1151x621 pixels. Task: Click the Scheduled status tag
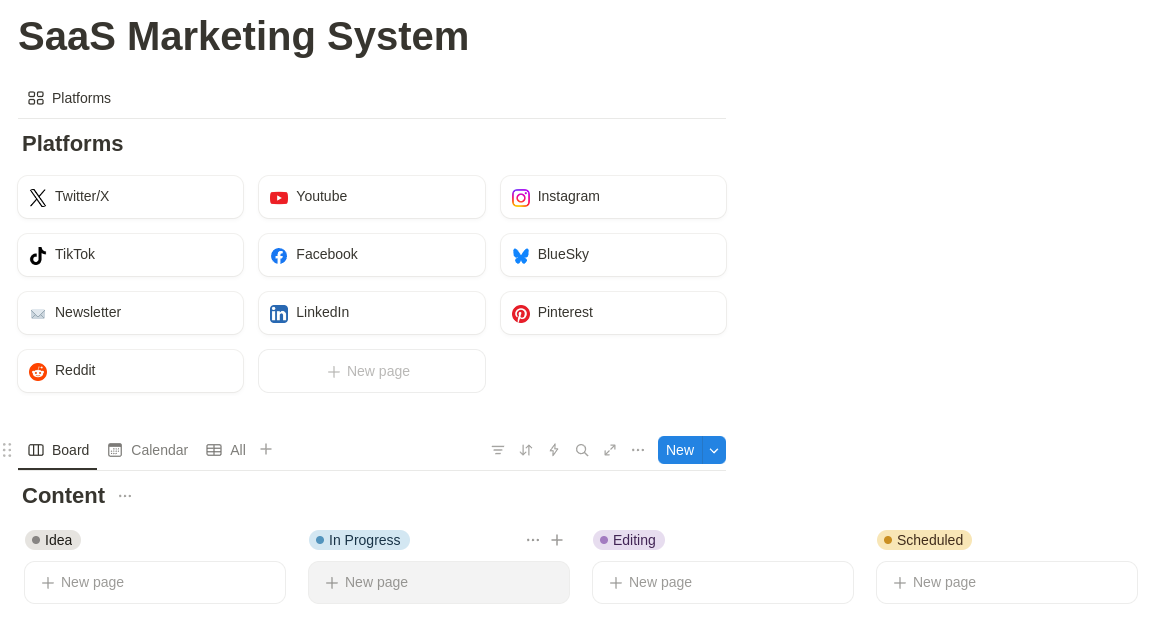924,540
